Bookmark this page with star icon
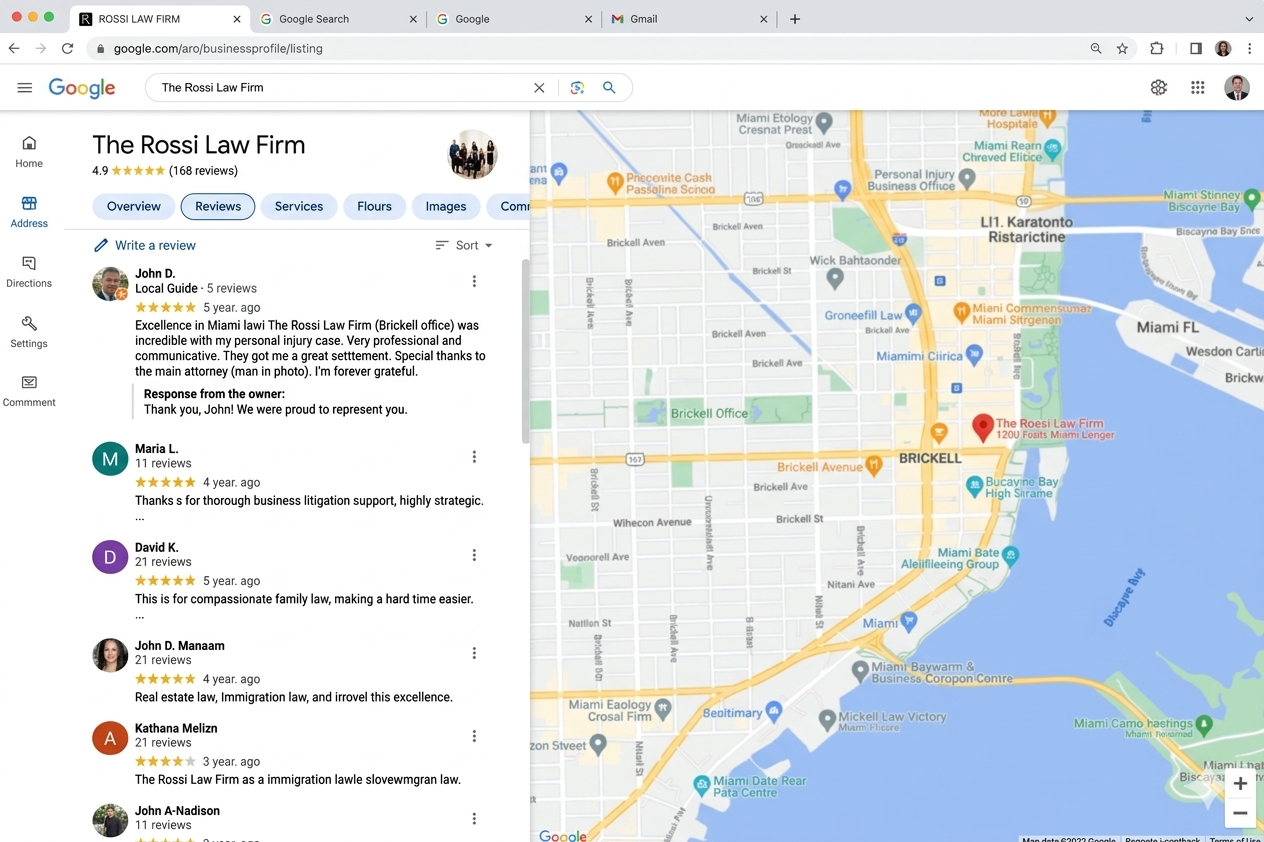1264x842 pixels. (1122, 48)
